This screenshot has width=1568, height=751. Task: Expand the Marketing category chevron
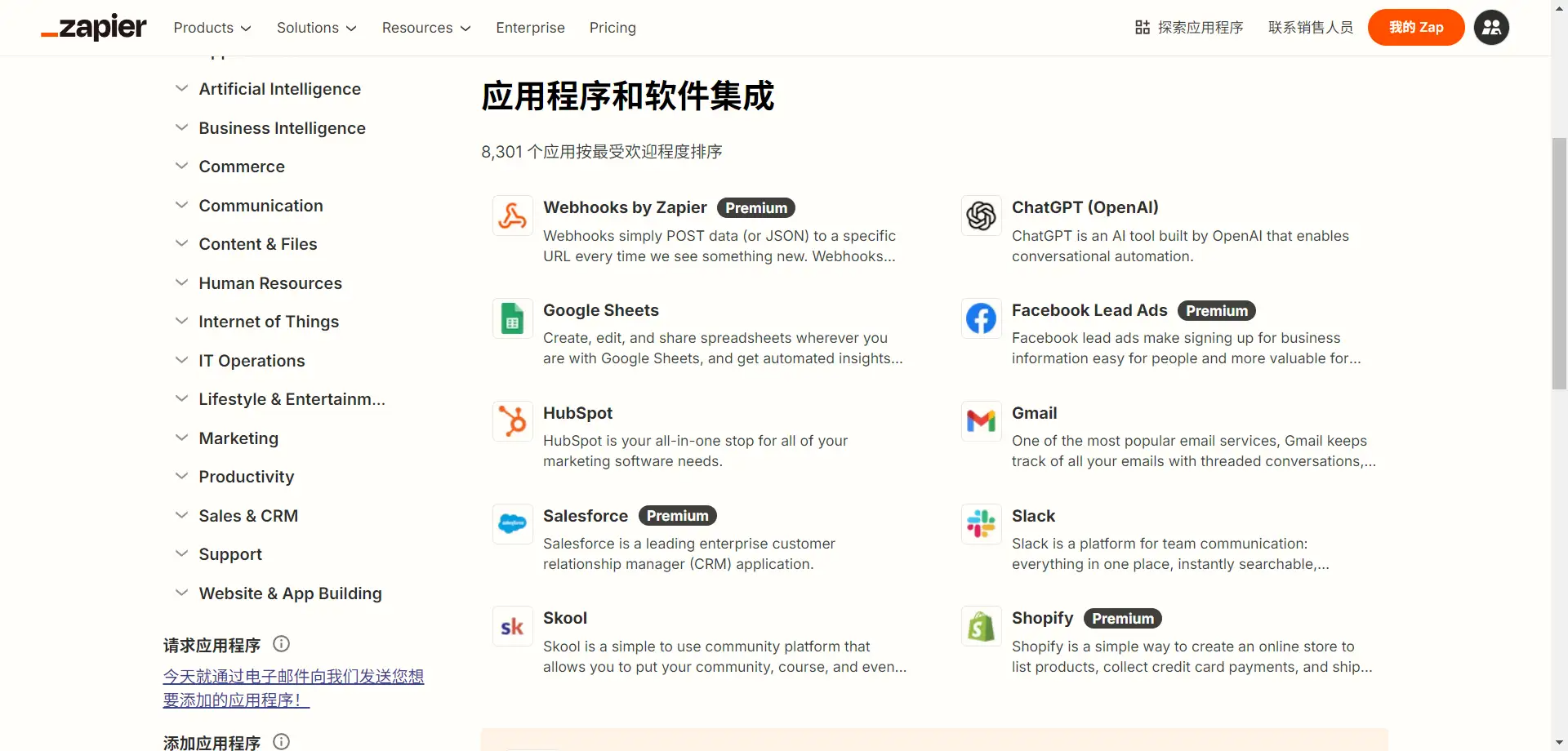click(181, 438)
